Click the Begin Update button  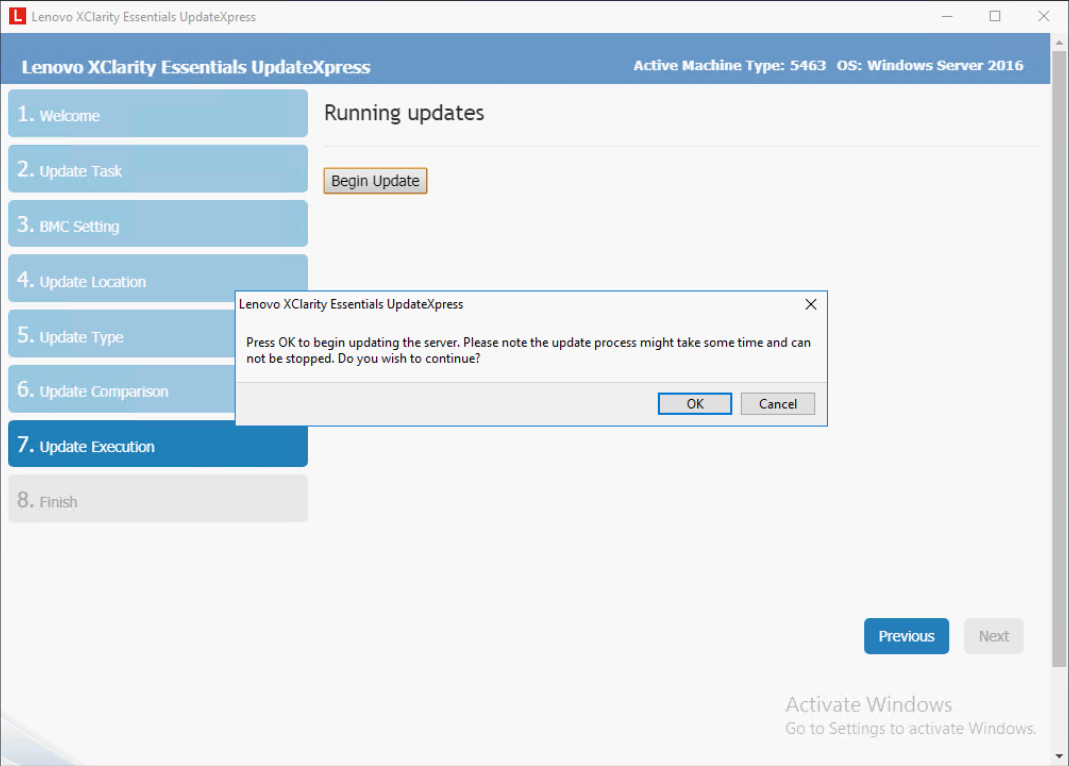(x=375, y=181)
